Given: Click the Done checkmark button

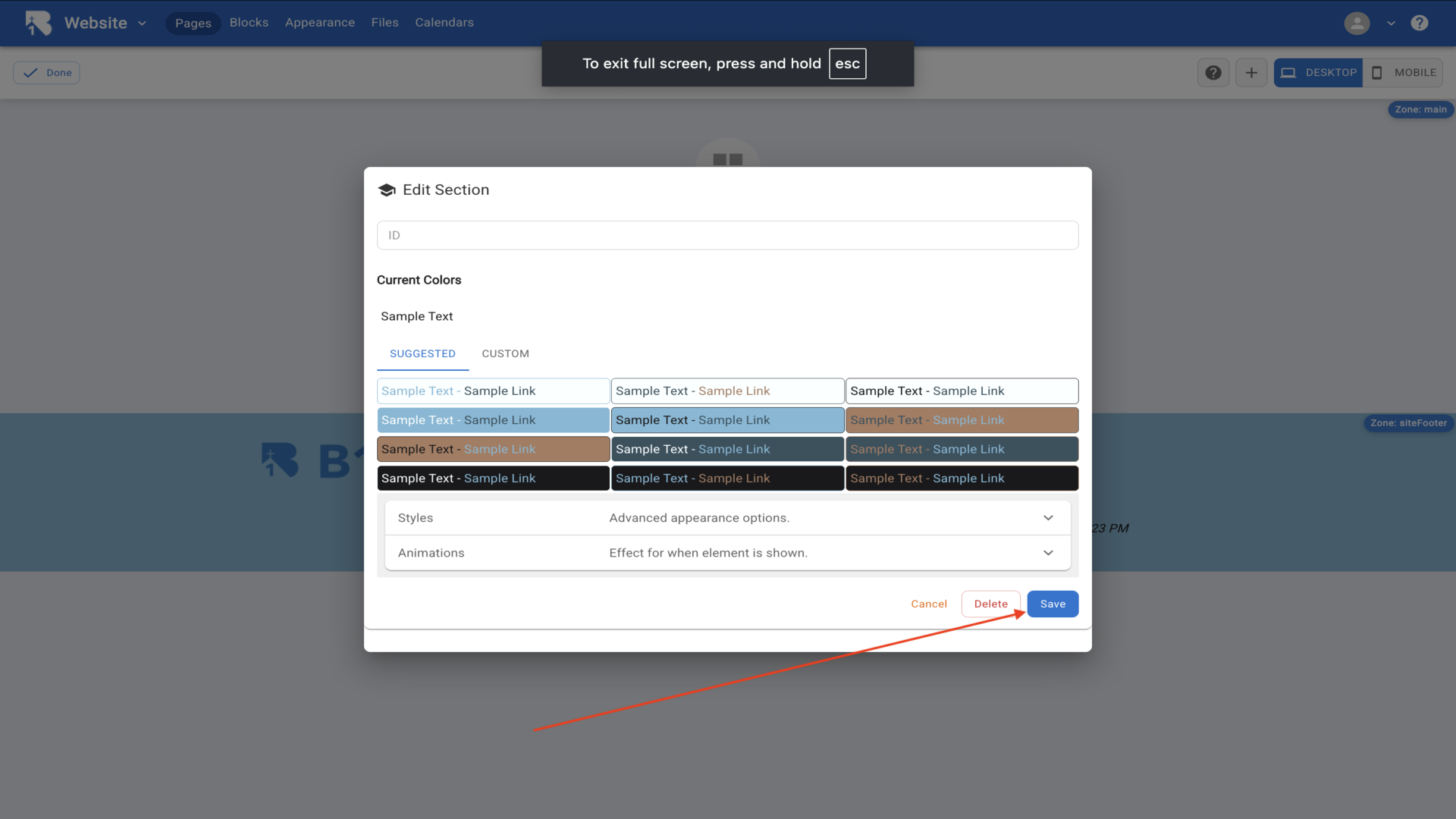Looking at the screenshot, I should tap(47, 73).
